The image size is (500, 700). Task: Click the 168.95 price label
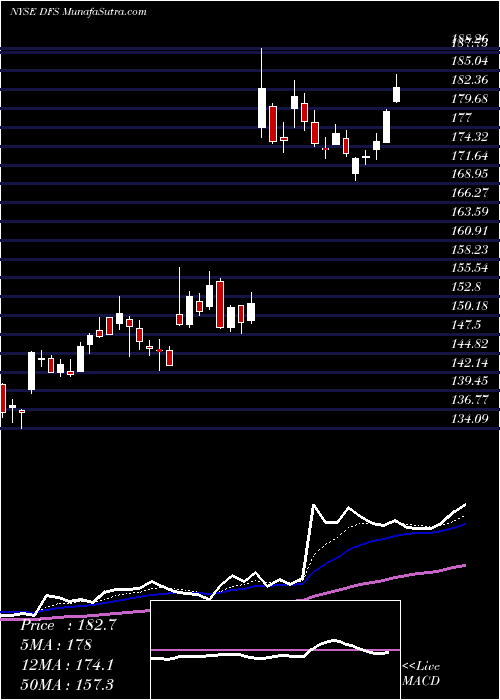click(x=470, y=174)
